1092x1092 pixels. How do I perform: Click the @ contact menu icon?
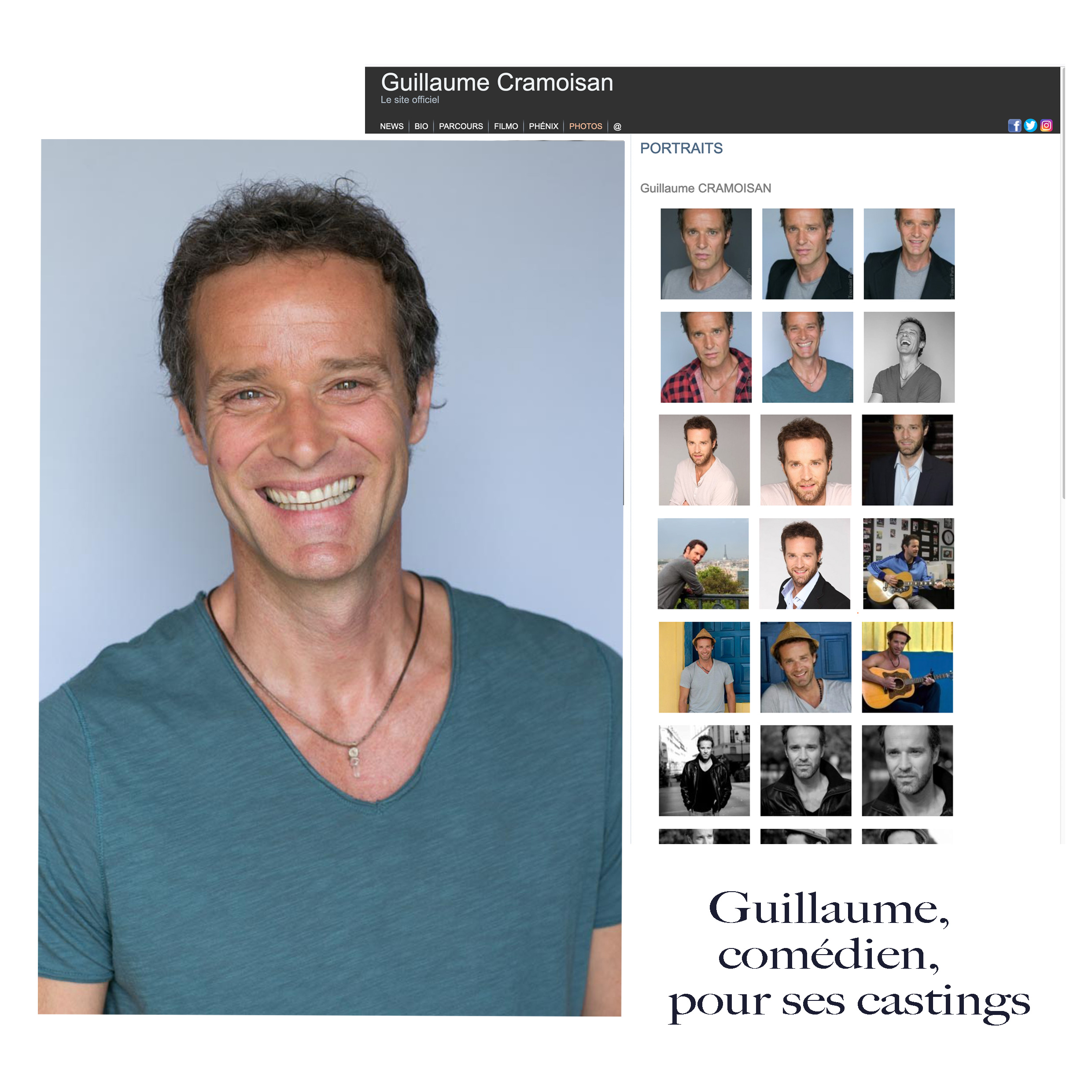click(x=617, y=126)
